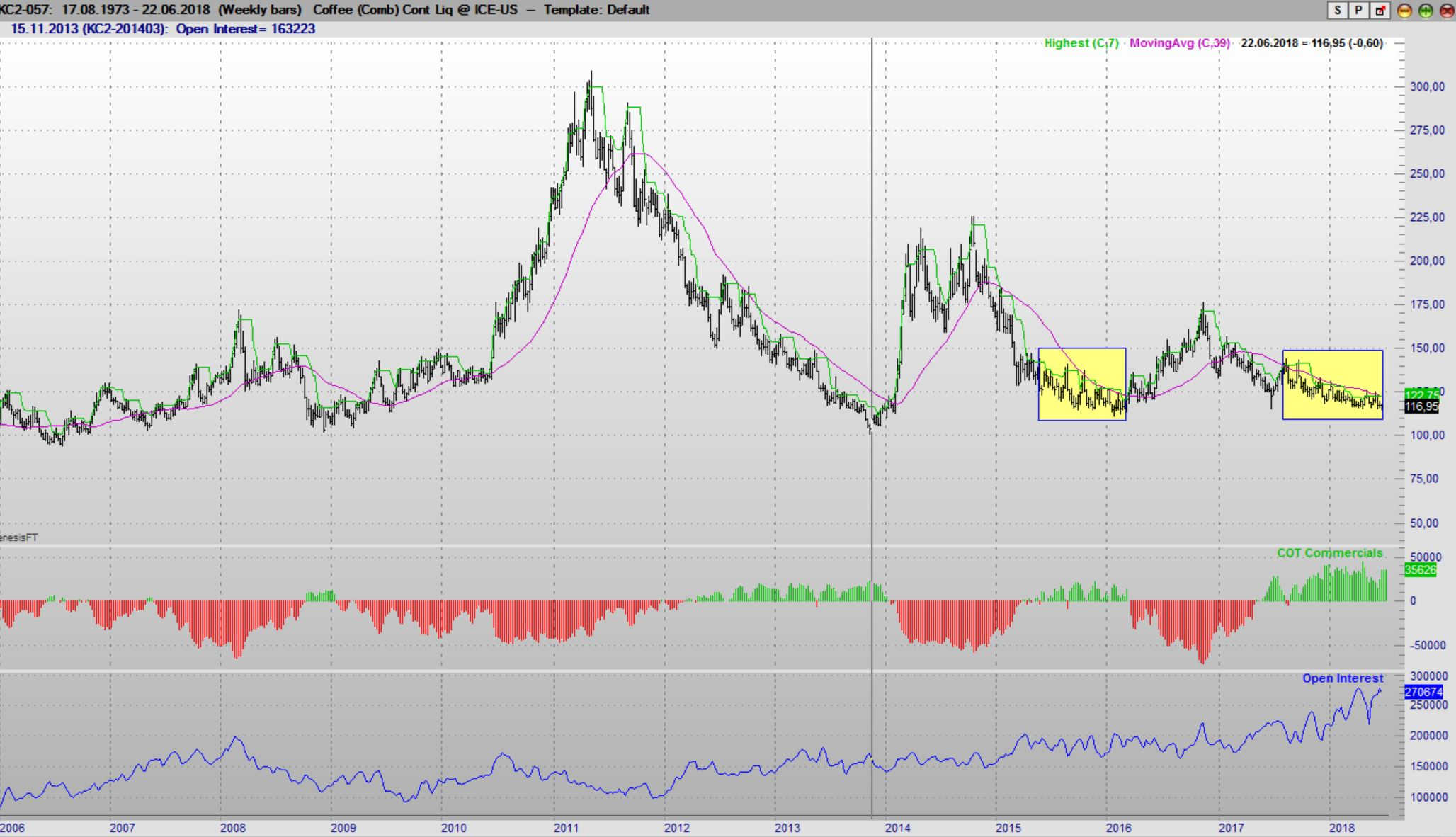
Task: Click the green 35626 COT value tag
Action: (1420, 570)
